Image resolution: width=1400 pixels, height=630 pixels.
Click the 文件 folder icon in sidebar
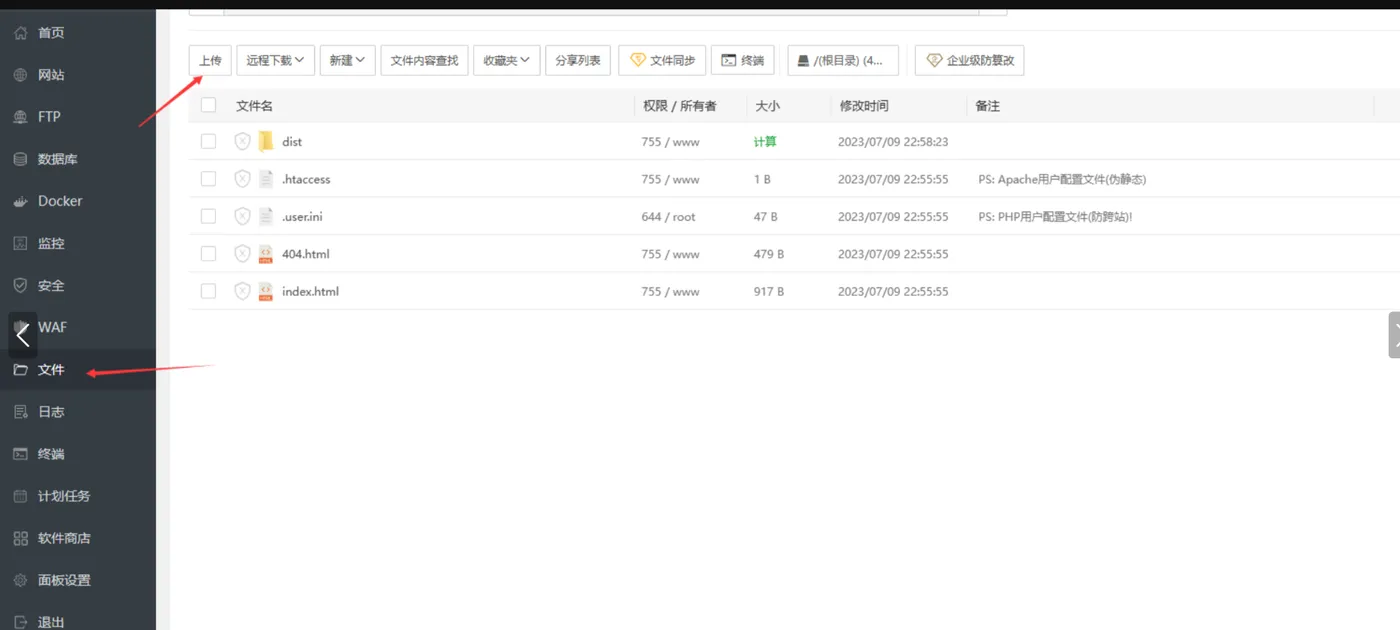click(x=21, y=370)
